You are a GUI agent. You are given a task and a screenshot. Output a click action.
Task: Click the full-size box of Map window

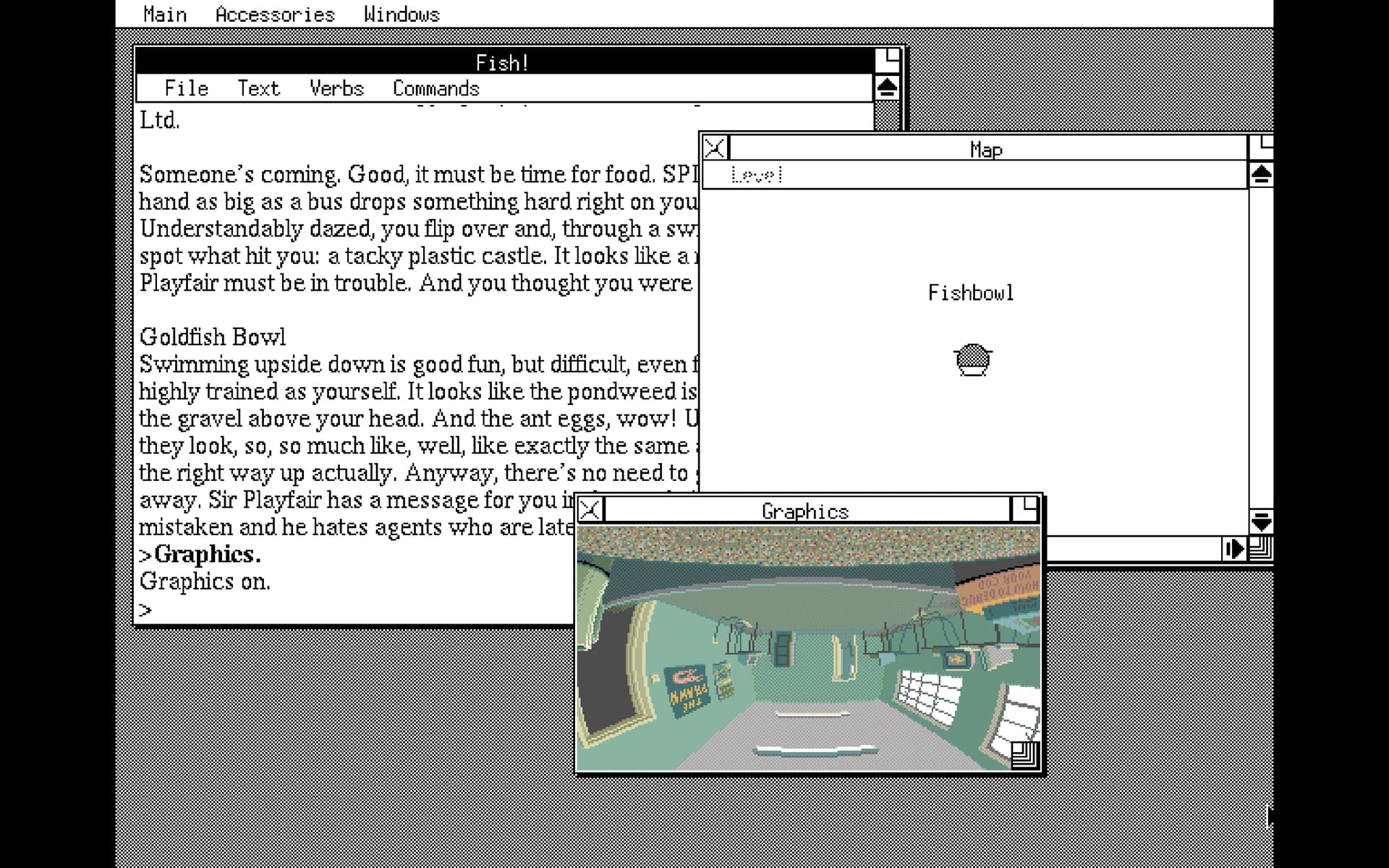(1261, 148)
